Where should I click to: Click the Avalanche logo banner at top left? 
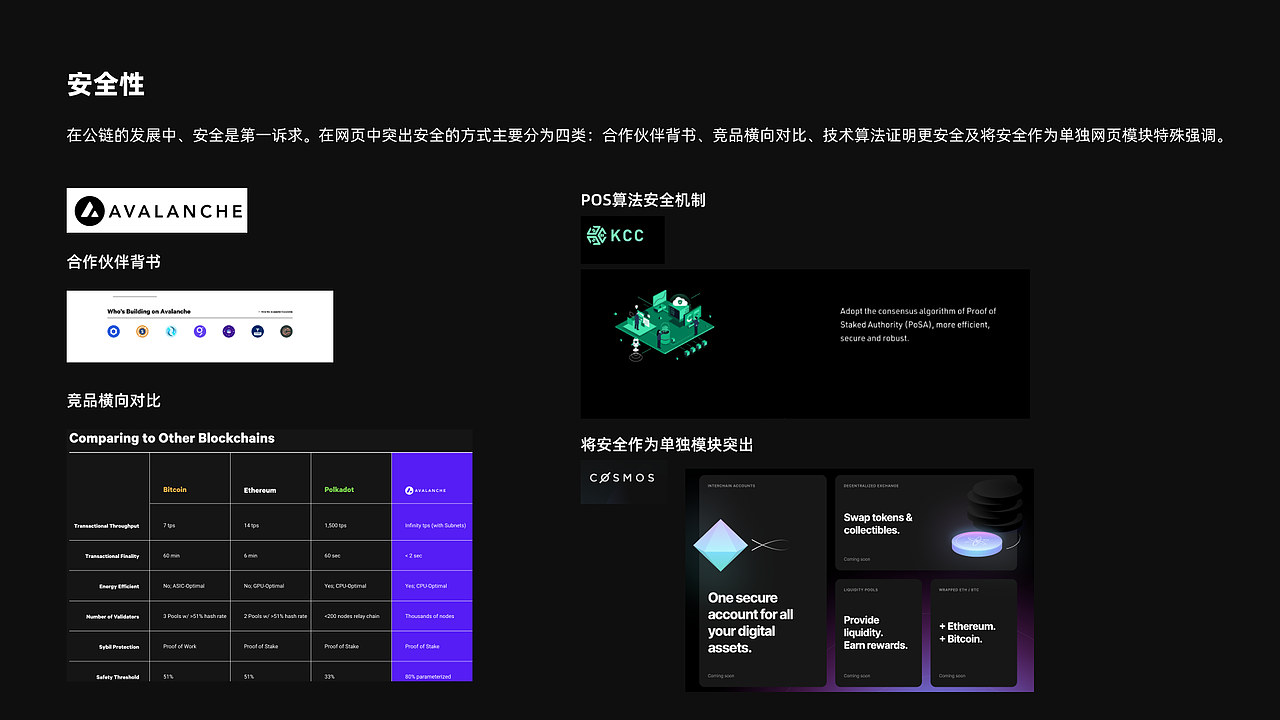[157, 210]
